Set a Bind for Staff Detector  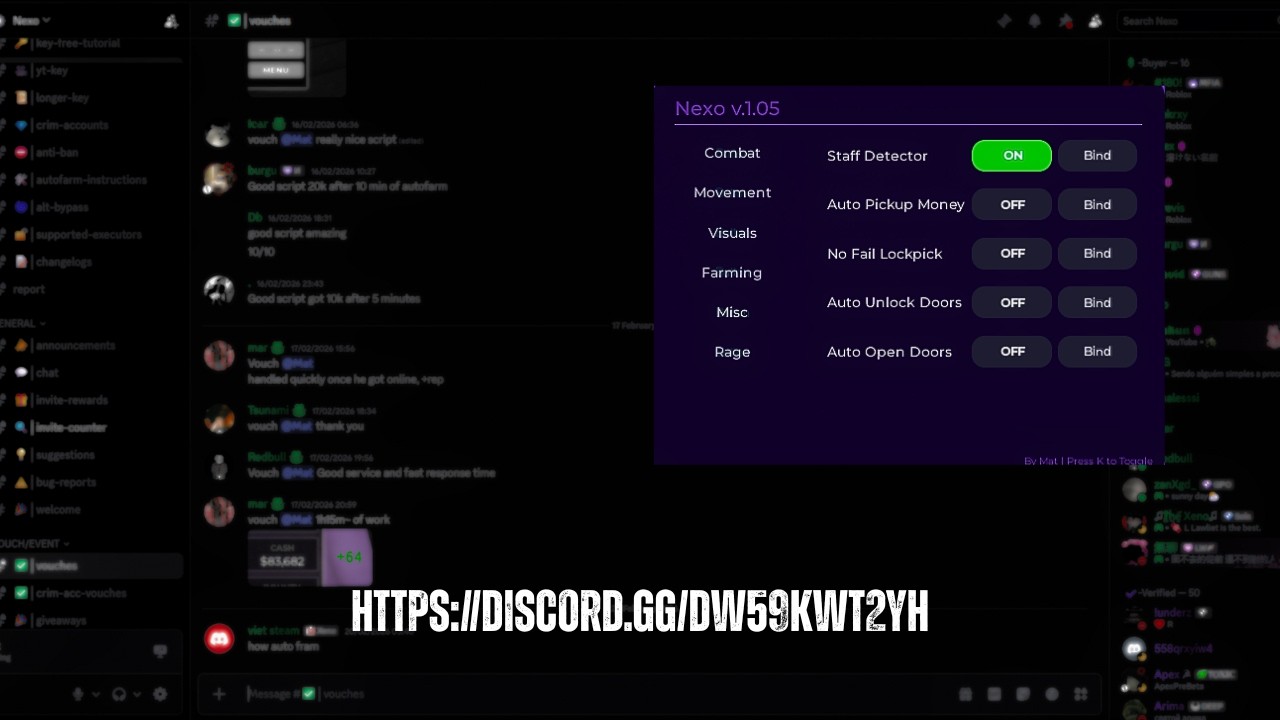click(1097, 156)
